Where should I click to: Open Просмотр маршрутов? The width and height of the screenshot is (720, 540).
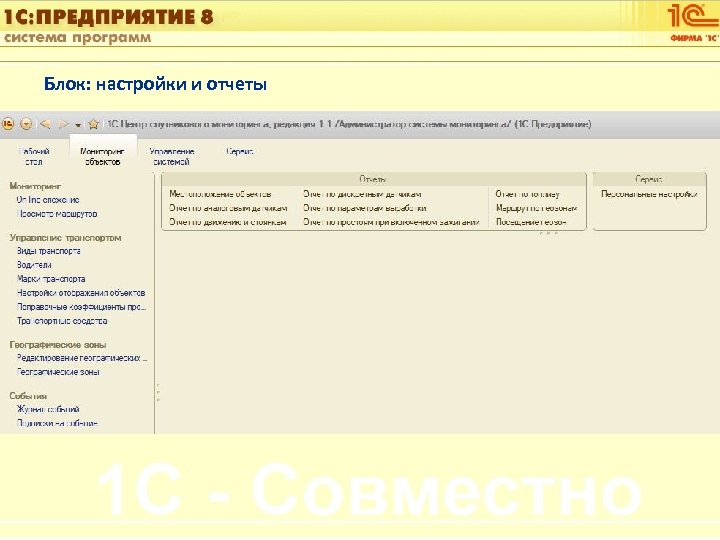click(x=57, y=214)
